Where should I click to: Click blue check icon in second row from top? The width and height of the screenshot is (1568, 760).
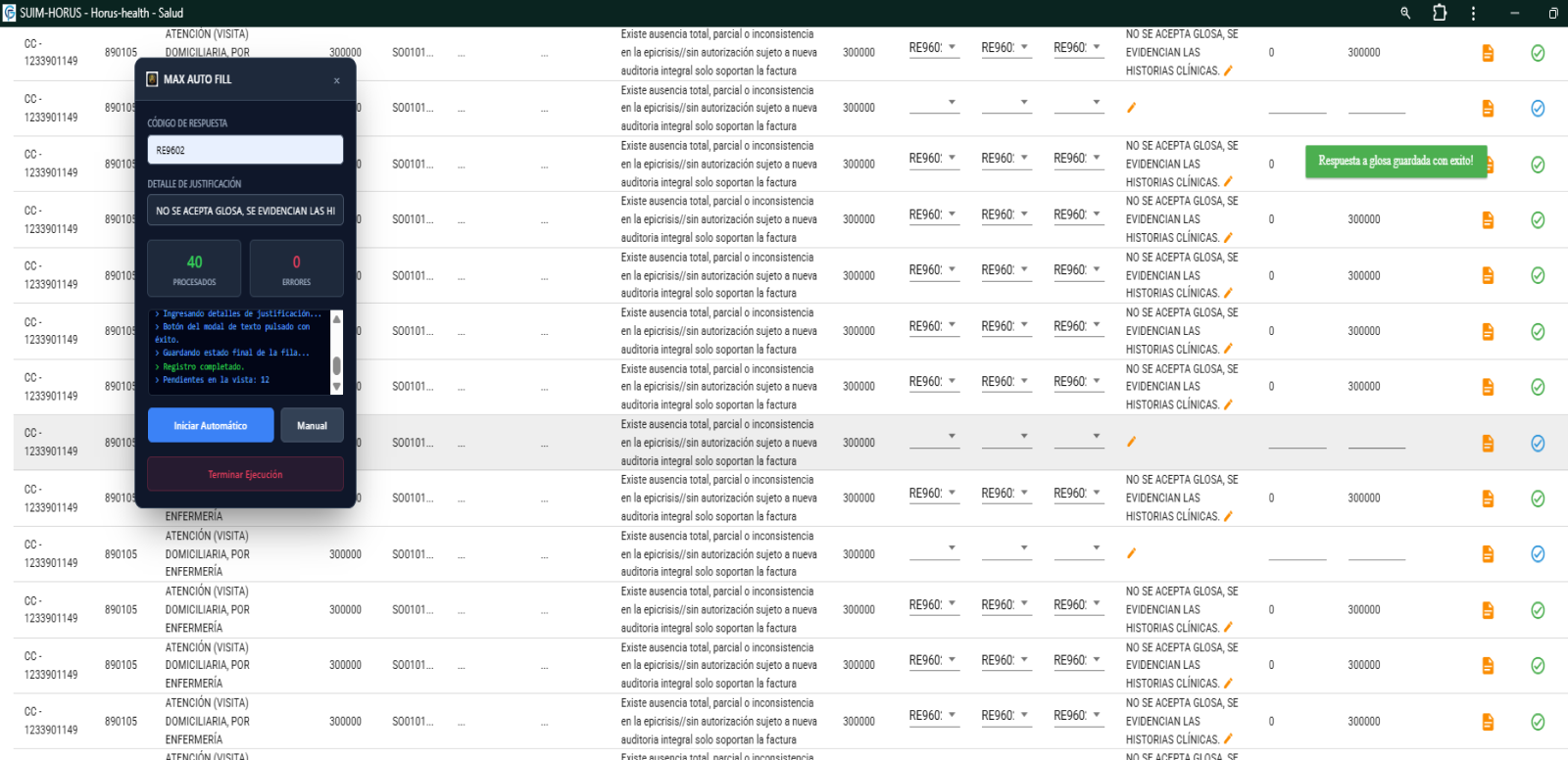click(x=1538, y=109)
